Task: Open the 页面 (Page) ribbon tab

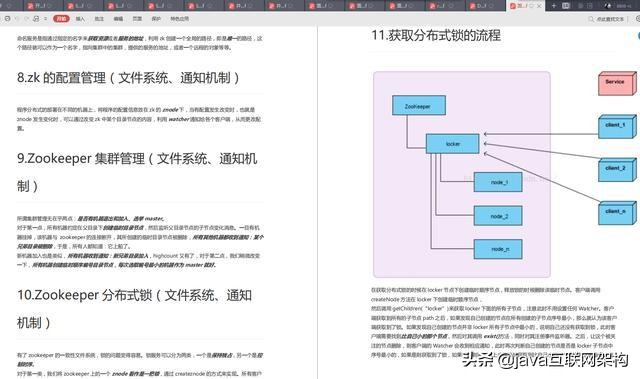Action: [x=137, y=19]
